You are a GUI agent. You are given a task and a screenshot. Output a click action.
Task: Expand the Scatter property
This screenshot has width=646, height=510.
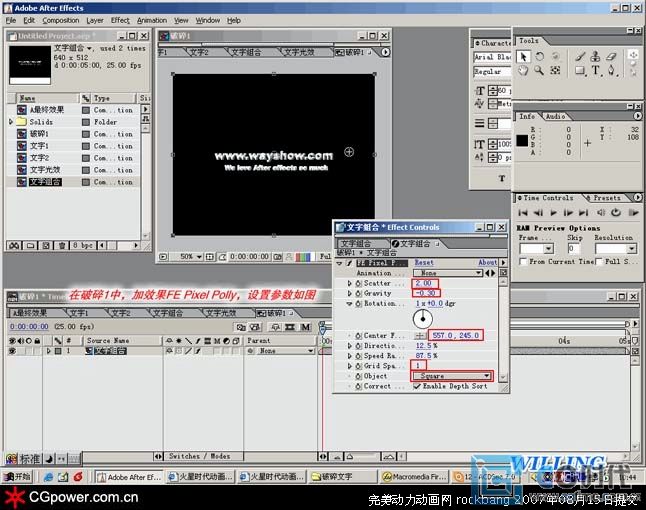click(x=350, y=283)
